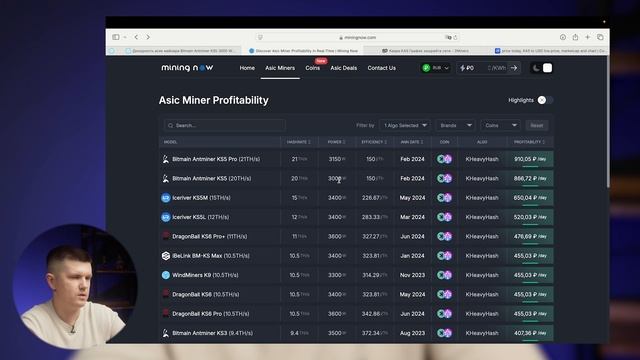Image resolution: width=640 pixels, height=360 pixels.
Task: Sort table by Efficiency column
Action: pyautogui.click(x=374, y=142)
